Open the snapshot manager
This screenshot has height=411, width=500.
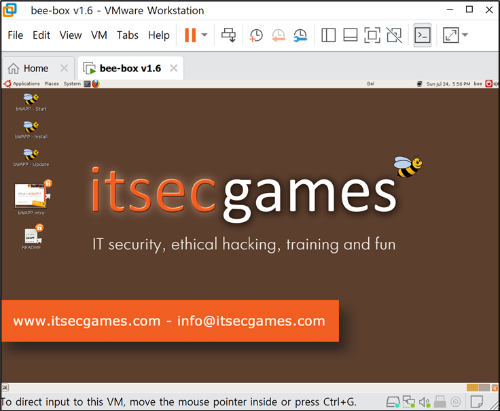point(300,35)
